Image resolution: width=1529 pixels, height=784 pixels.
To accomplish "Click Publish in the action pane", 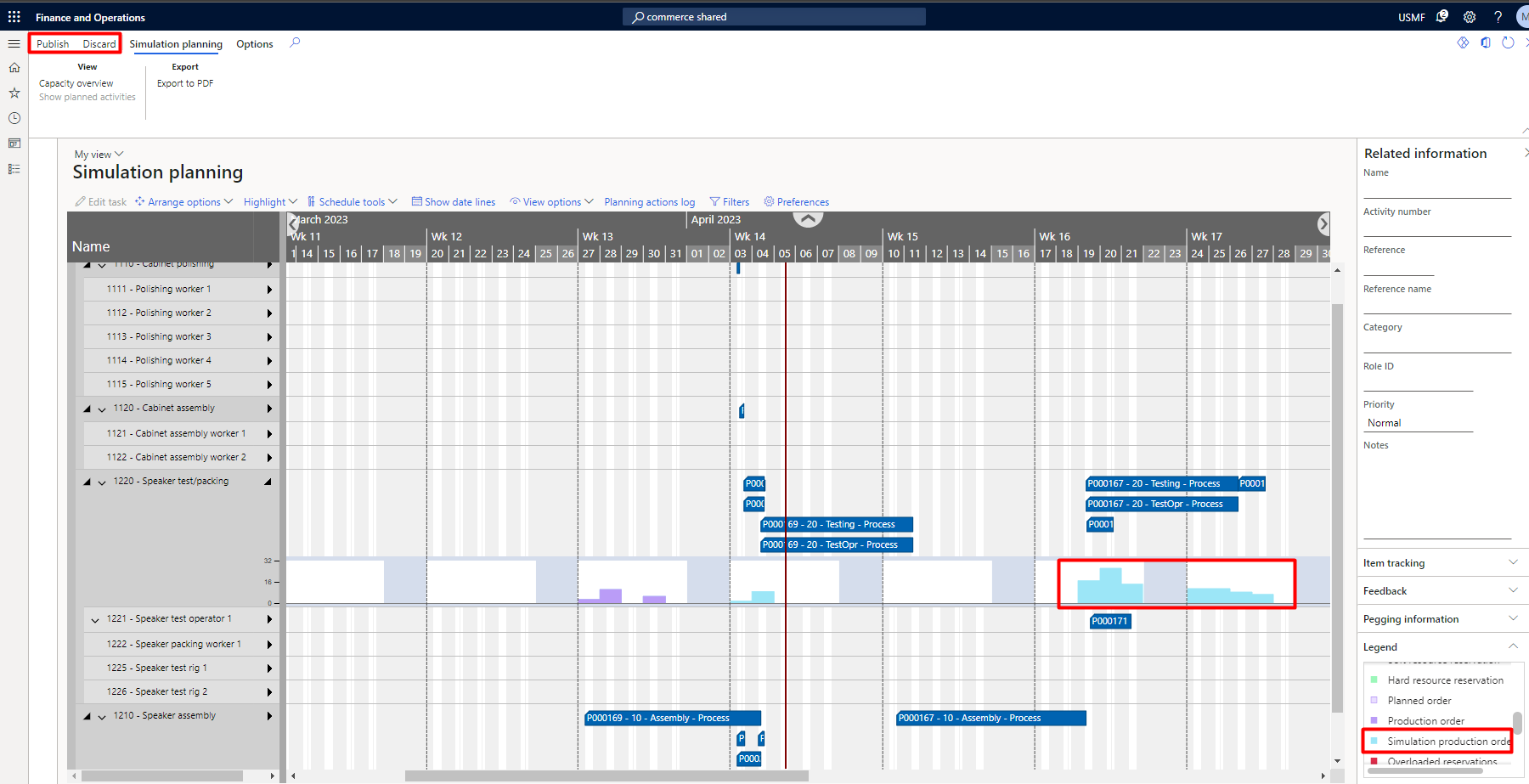I will (53, 44).
